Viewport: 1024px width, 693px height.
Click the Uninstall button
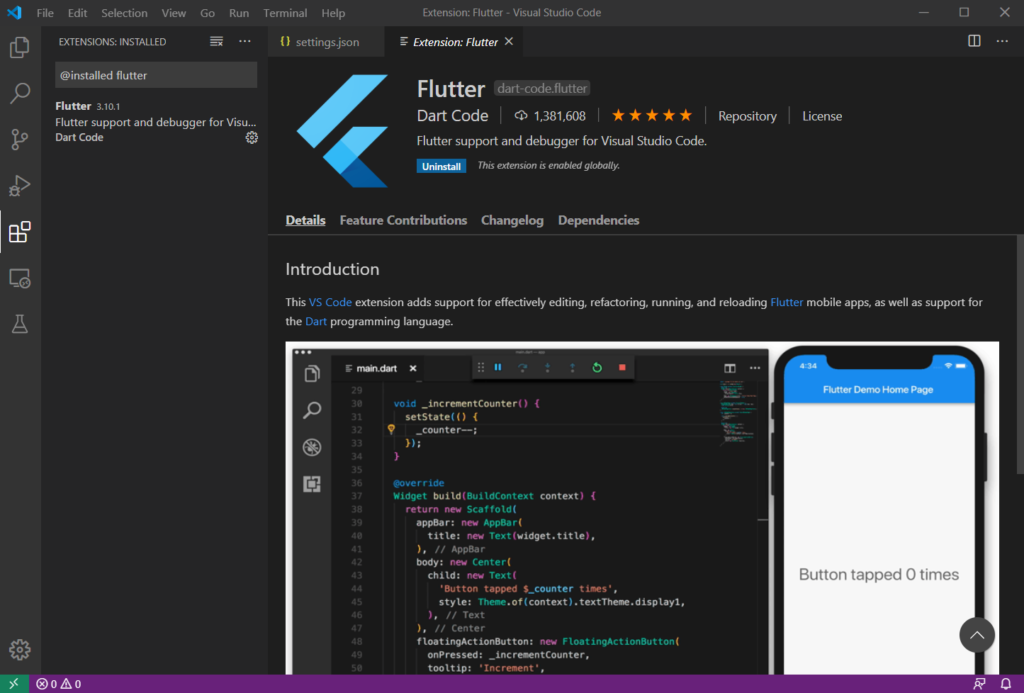coord(441,166)
